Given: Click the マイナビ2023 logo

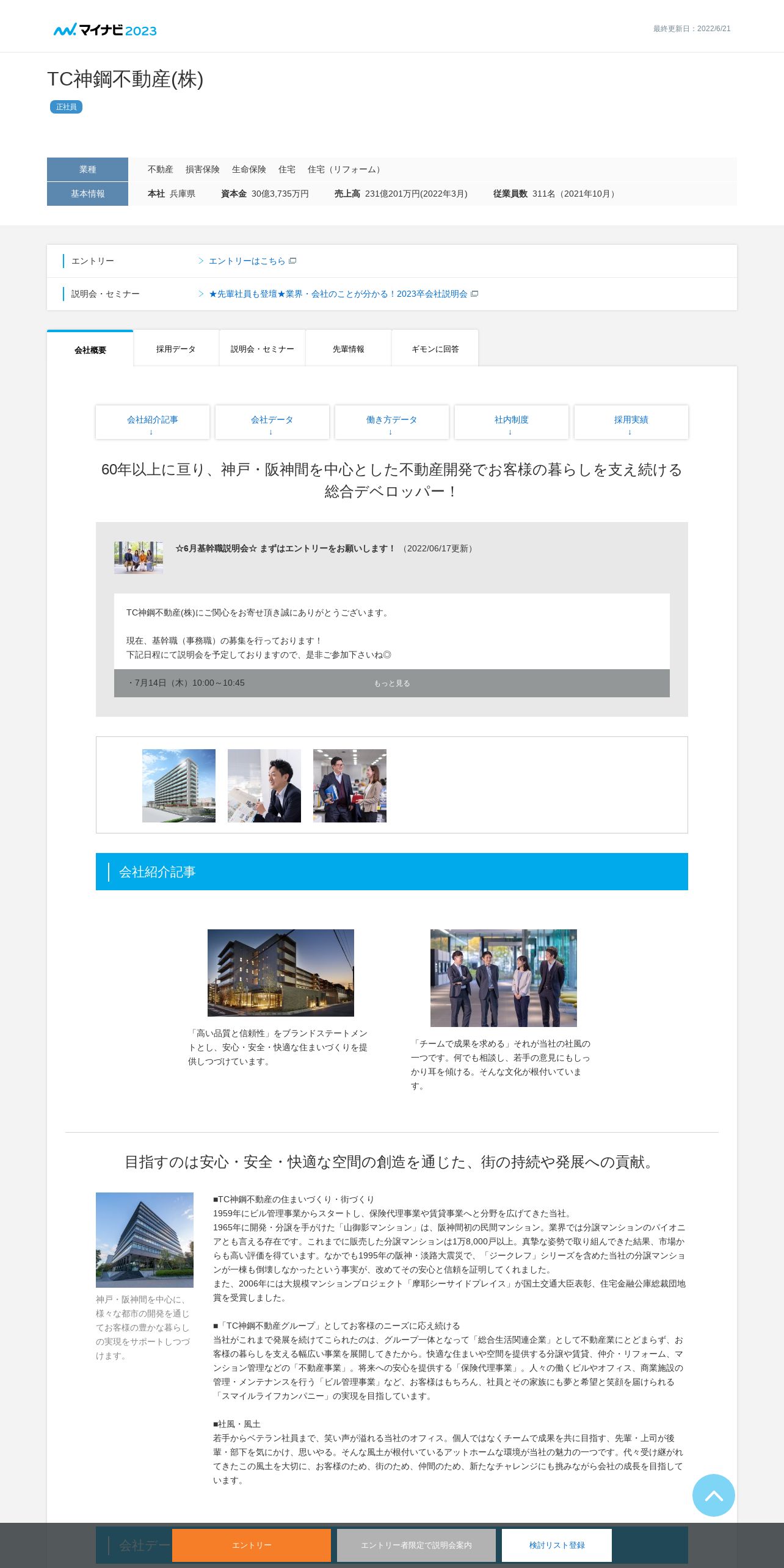Looking at the screenshot, I should [105, 30].
